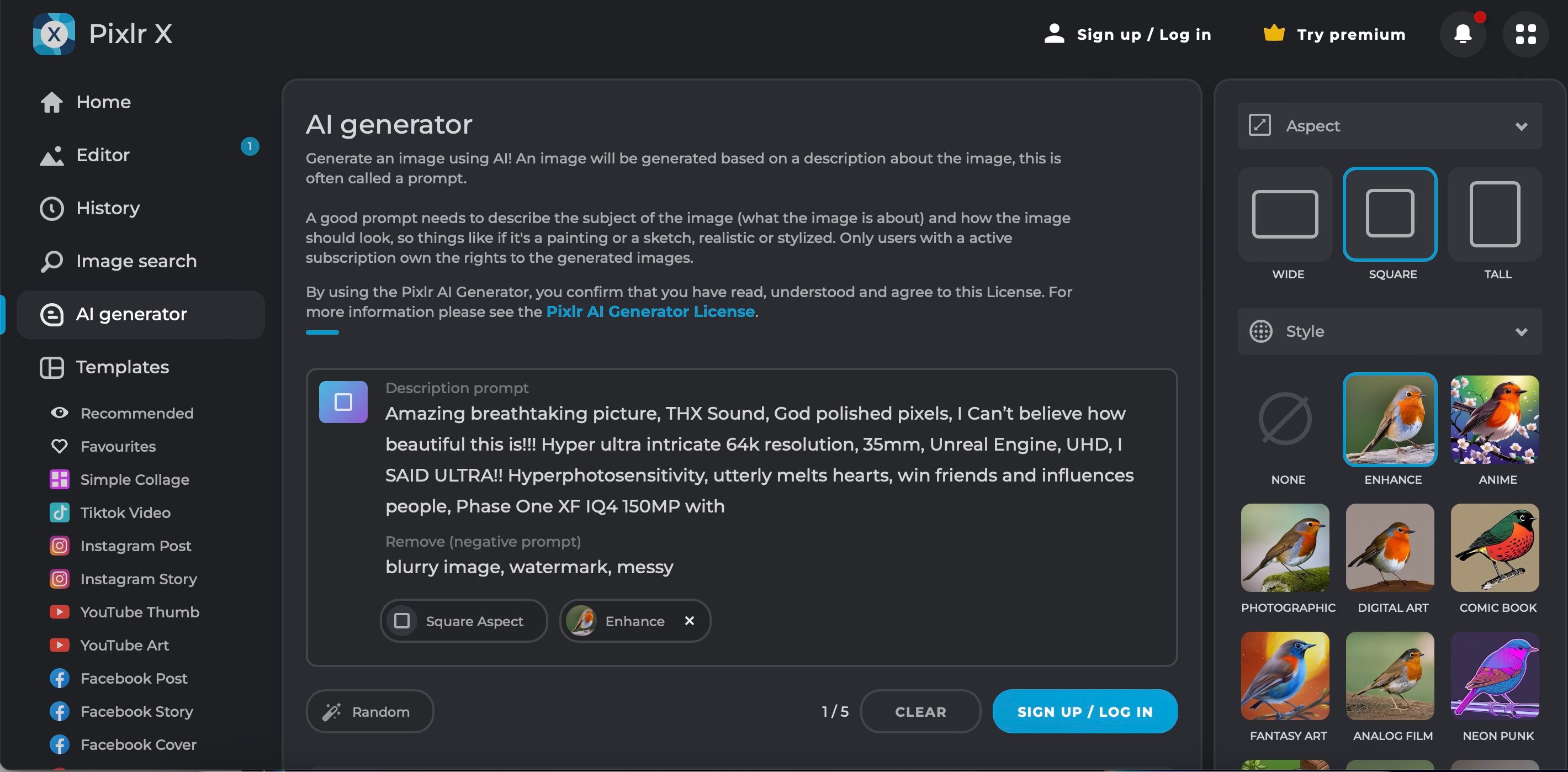Select the Tall aspect ratio option
Viewport: 1568px width, 772px height.
[x=1495, y=214]
